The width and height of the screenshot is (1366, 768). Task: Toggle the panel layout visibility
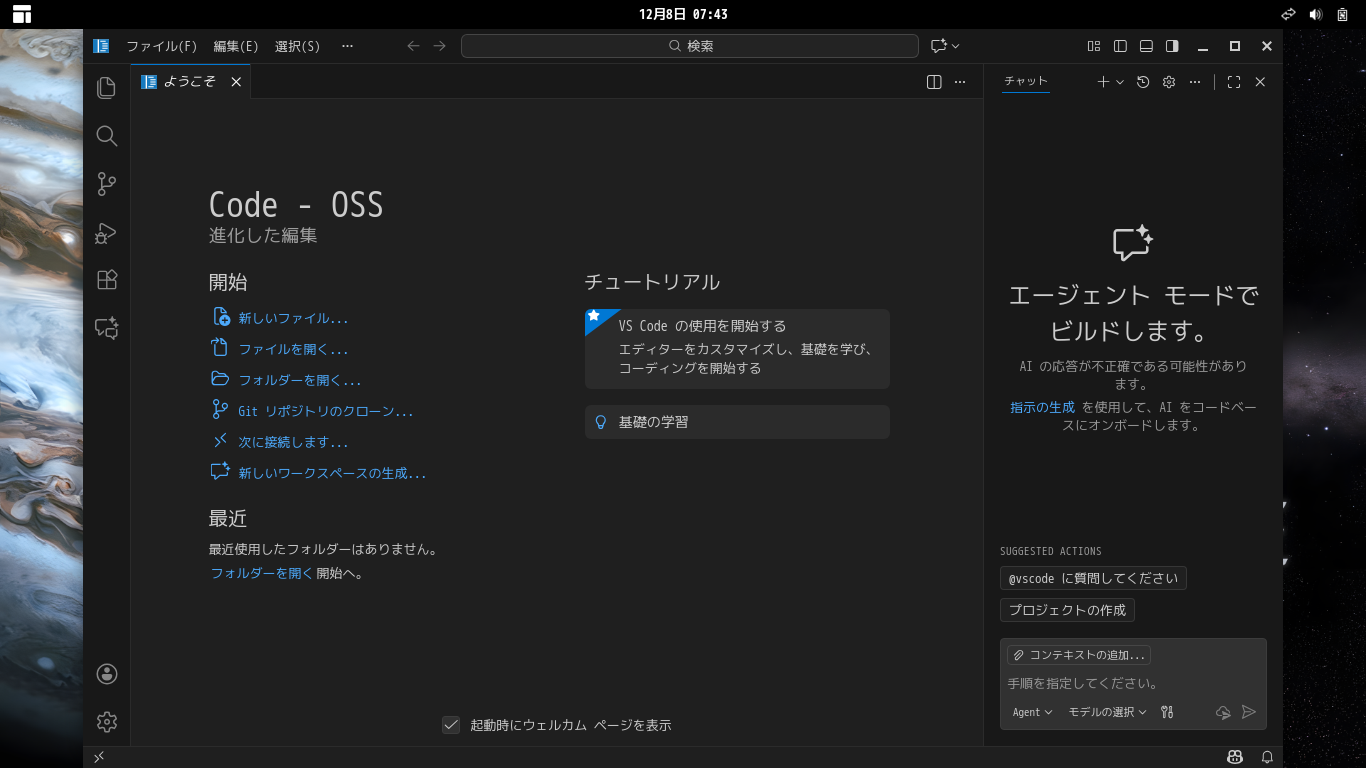click(1146, 45)
